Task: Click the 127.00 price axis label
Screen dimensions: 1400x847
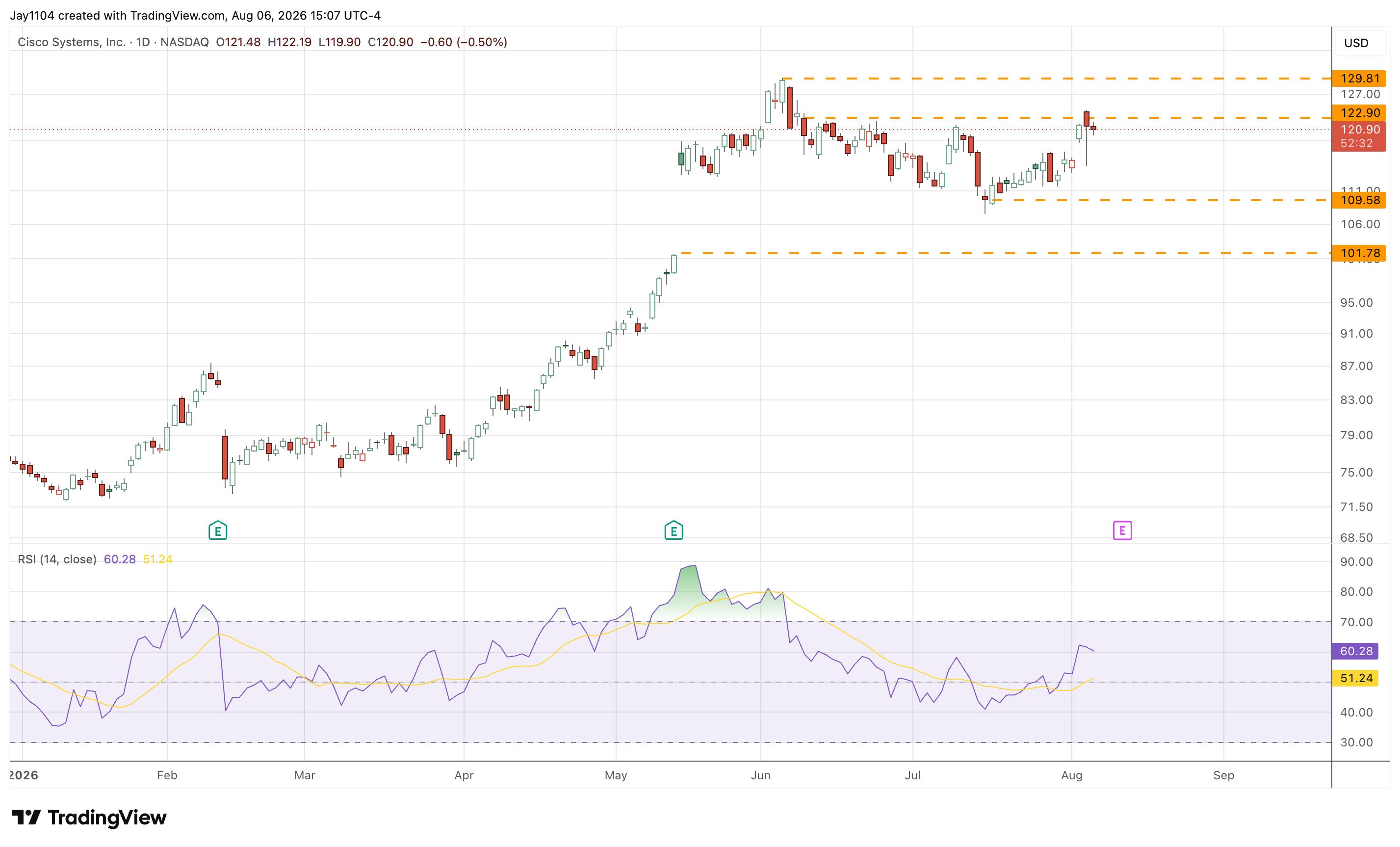Action: point(1360,94)
